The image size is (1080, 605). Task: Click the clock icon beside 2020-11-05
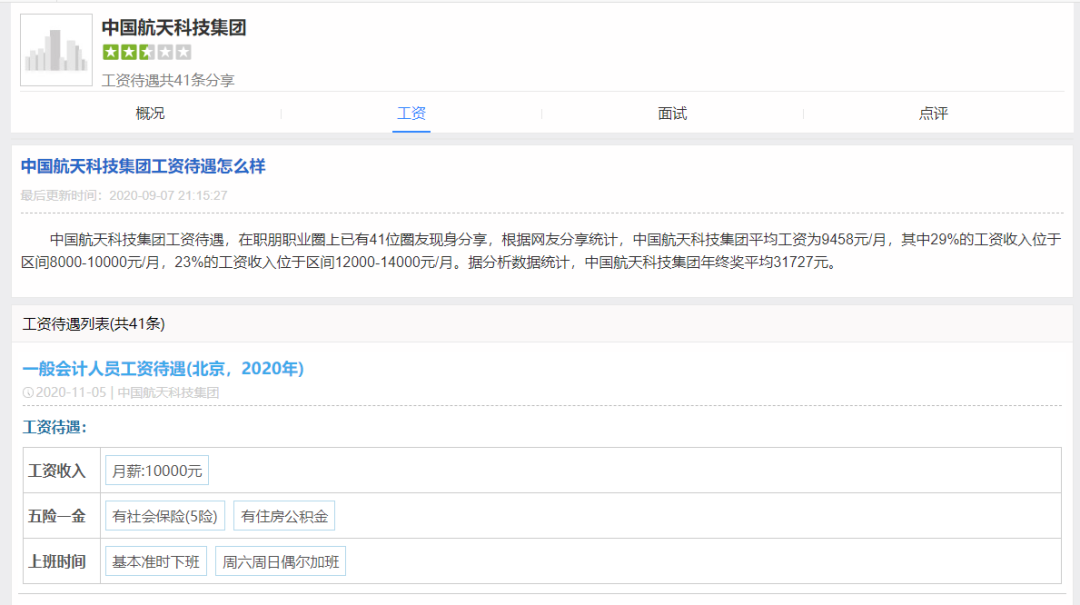tap(28, 393)
